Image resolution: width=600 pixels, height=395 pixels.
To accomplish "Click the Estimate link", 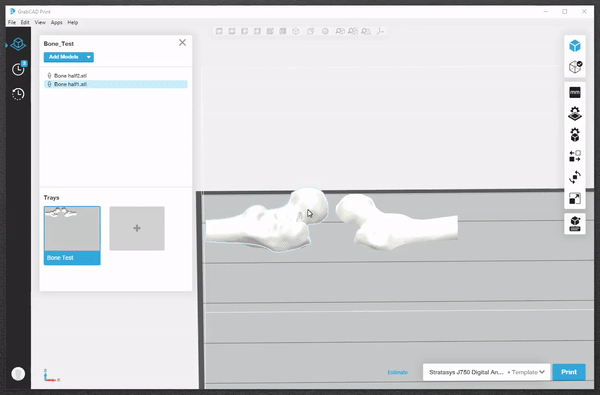I will [398, 372].
